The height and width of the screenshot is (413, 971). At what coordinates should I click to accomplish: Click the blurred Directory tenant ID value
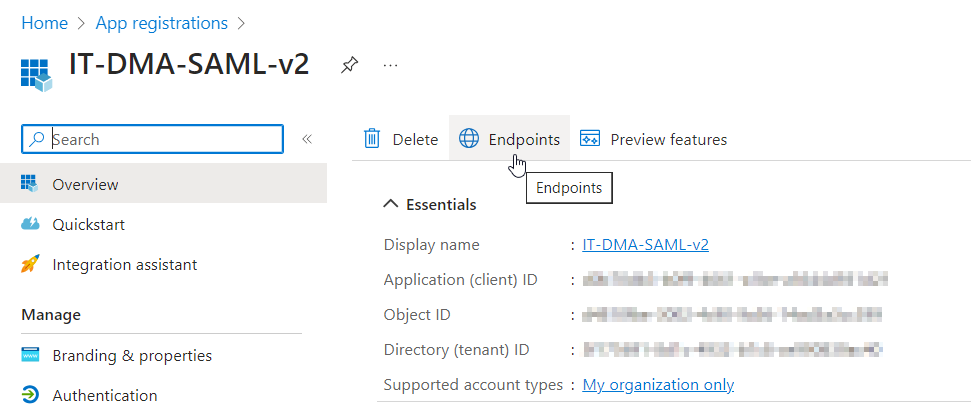pyautogui.click(x=733, y=350)
